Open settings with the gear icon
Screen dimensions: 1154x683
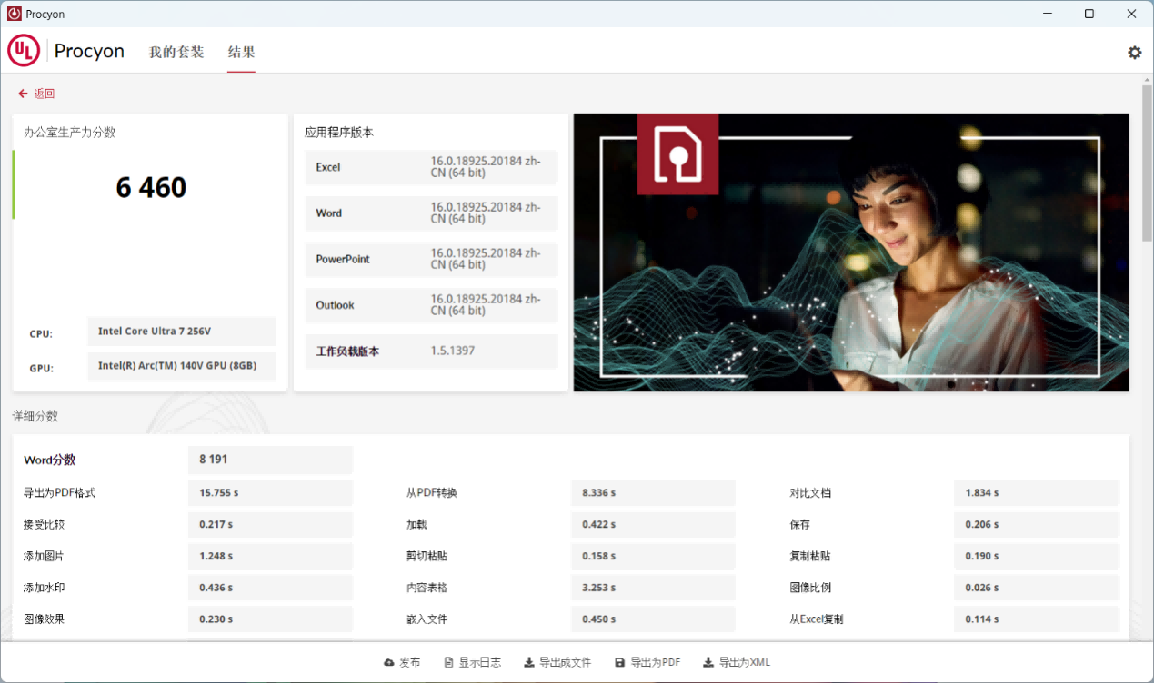[x=1134, y=52]
